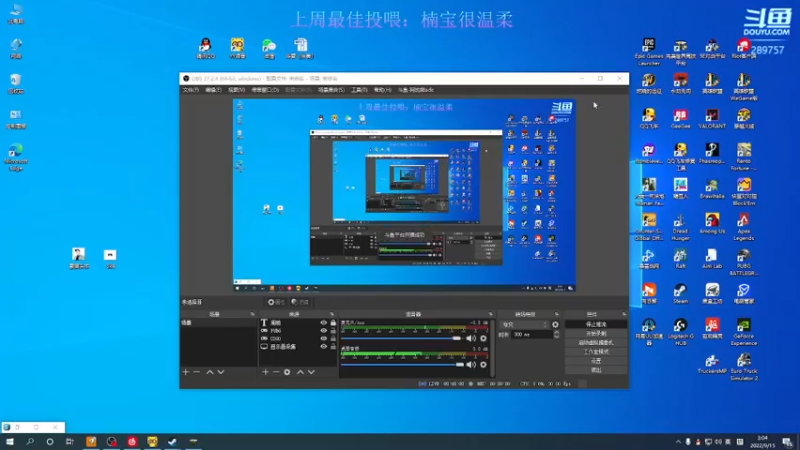Image resolution: width=800 pixels, height=450 pixels.
Task: Open Logitech G HUB desktop icon
Action: [680, 332]
